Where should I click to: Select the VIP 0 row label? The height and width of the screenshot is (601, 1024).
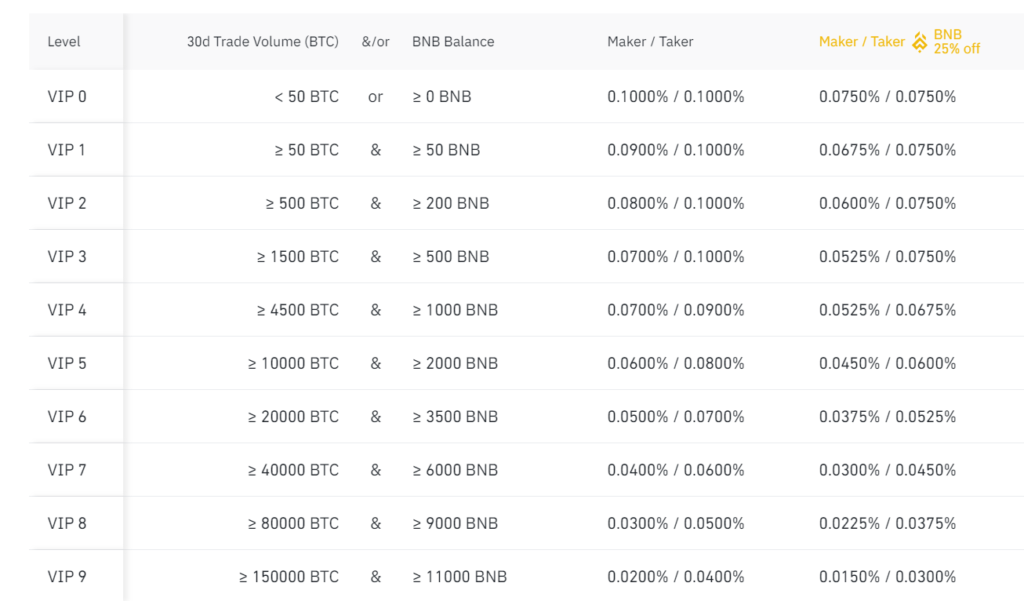(67, 97)
